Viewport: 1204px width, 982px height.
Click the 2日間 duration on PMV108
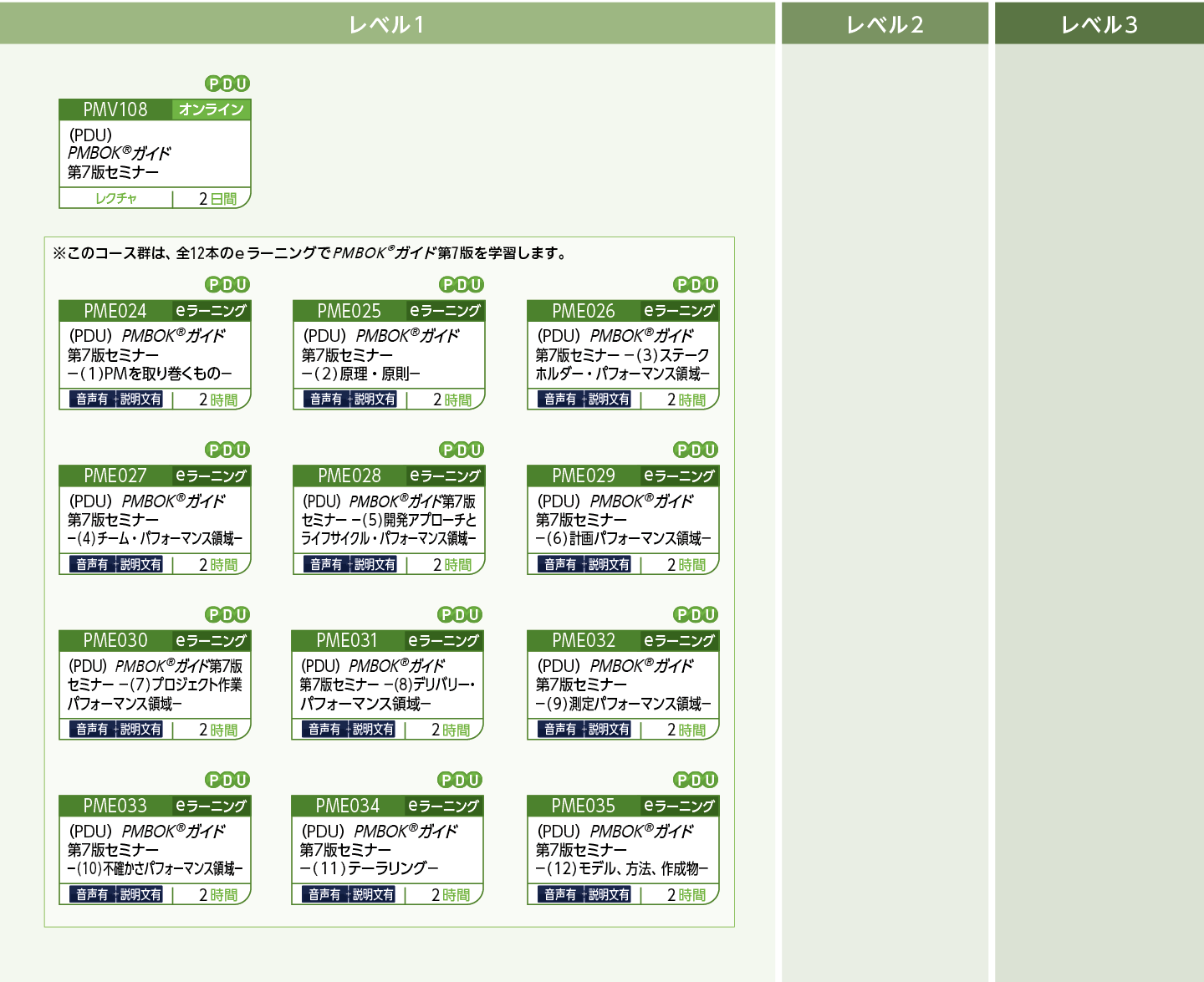218,199
